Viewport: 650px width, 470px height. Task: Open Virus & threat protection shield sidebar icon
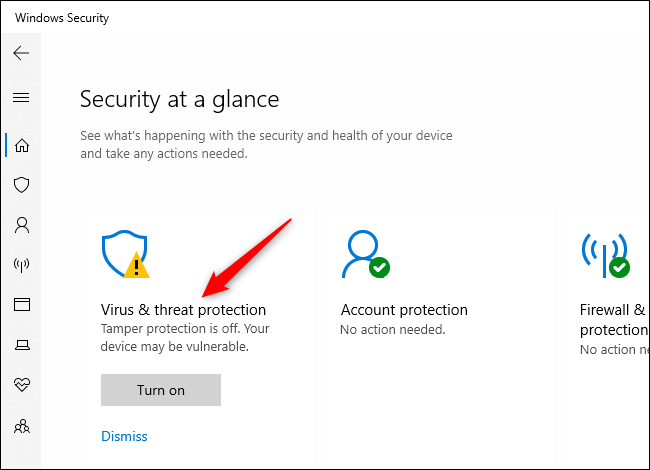(x=21, y=185)
